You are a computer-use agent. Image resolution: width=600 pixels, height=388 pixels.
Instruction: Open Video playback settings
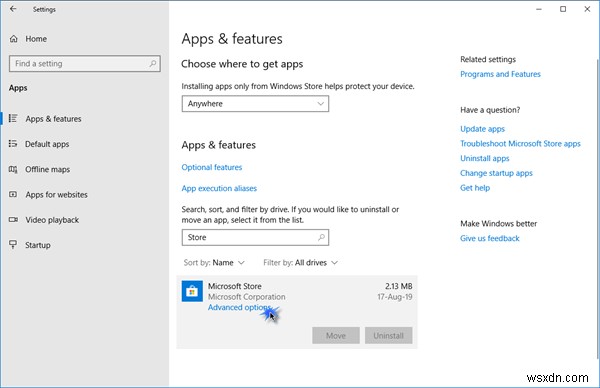coord(52,220)
